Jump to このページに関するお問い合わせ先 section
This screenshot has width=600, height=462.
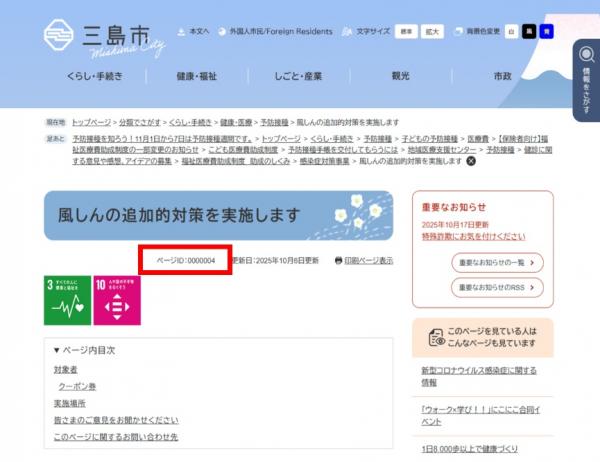pyautogui.click(x=116, y=437)
